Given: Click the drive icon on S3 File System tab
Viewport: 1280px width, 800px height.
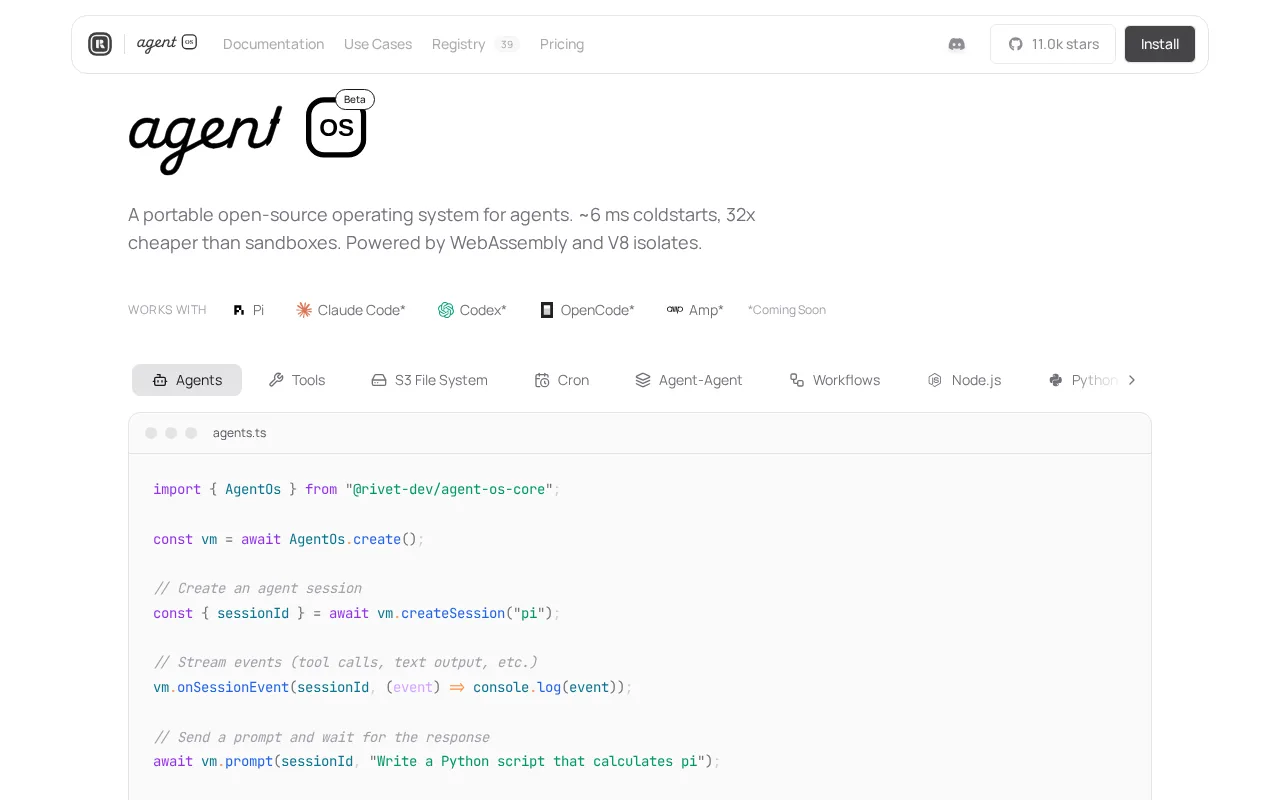Looking at the screenshot, I should tap(379, 380).
